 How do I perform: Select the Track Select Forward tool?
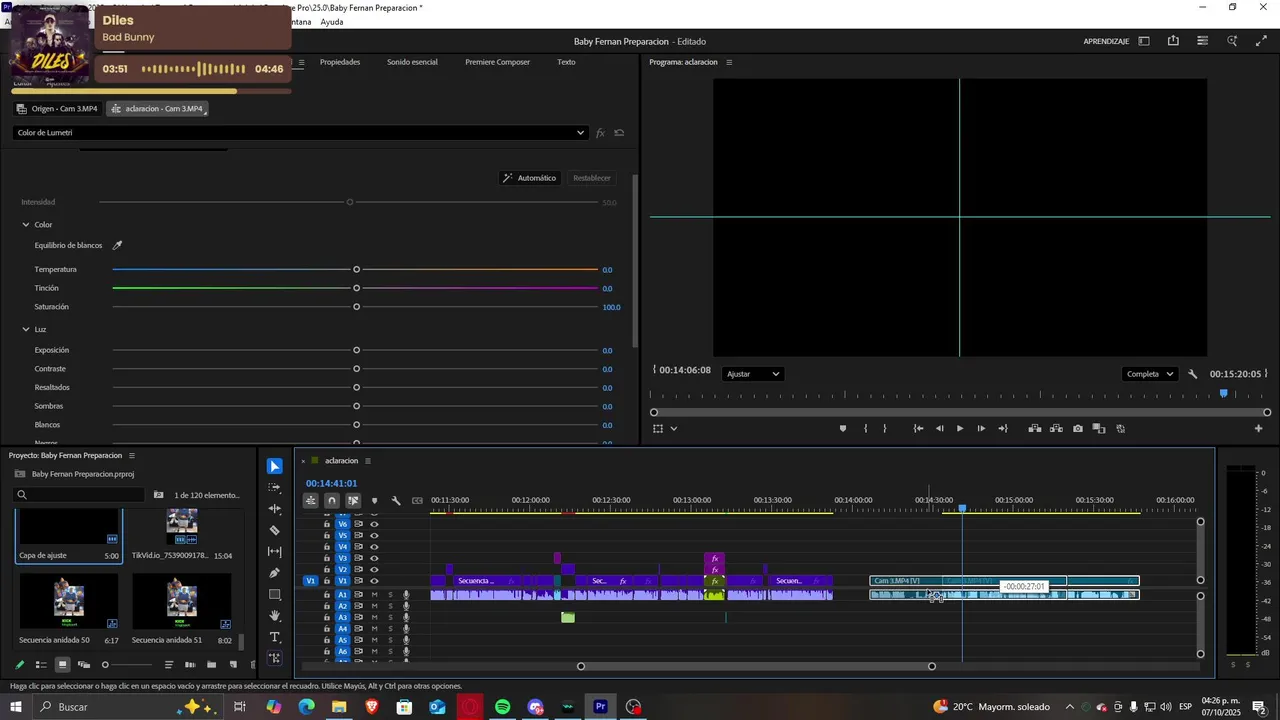pos(275,487)
